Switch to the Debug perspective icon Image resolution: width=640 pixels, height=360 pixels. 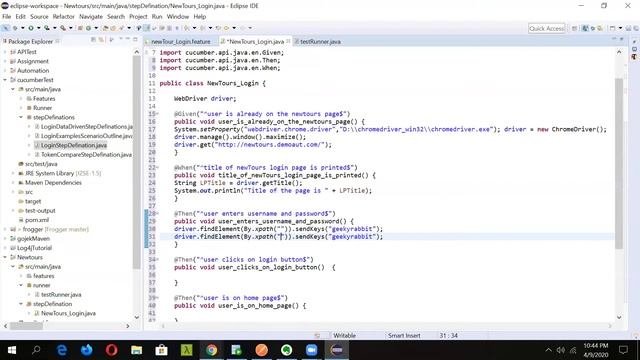pyautogui.click(x=593, y=28)
